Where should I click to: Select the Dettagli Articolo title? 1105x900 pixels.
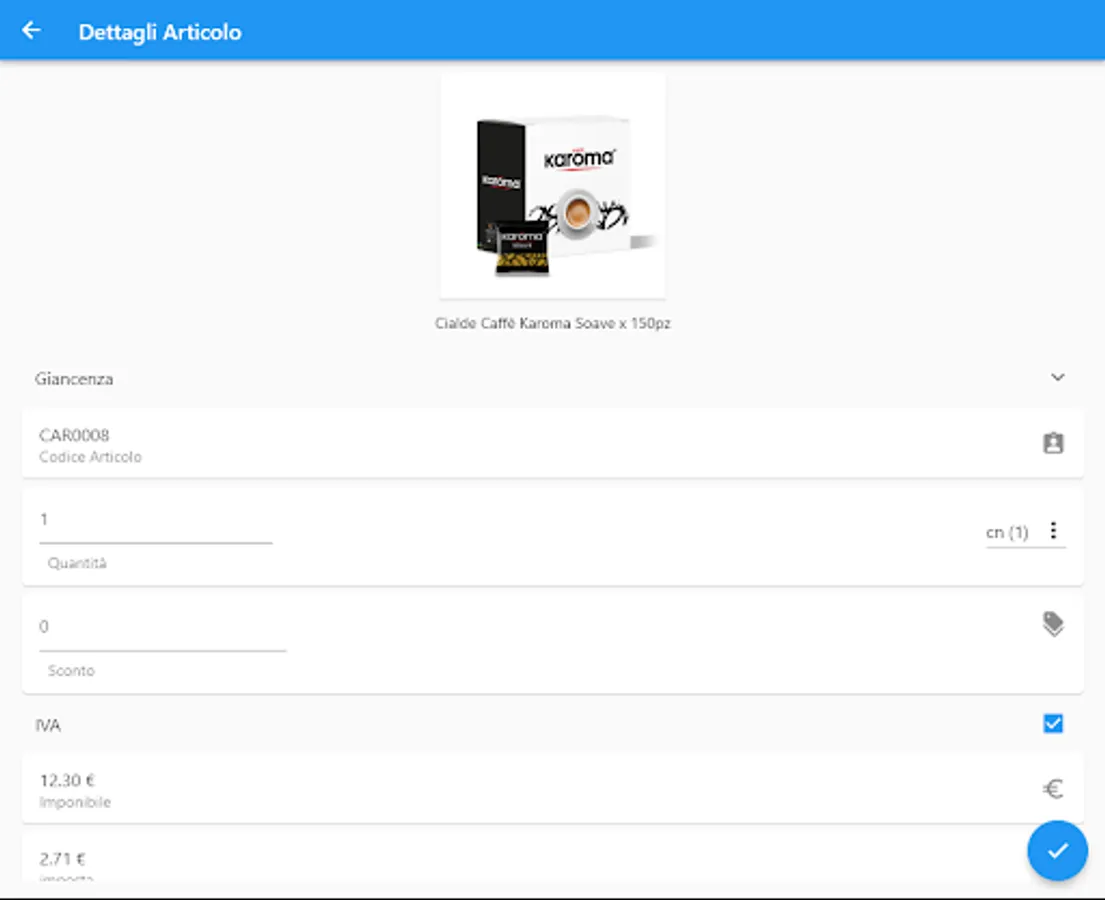160,32
